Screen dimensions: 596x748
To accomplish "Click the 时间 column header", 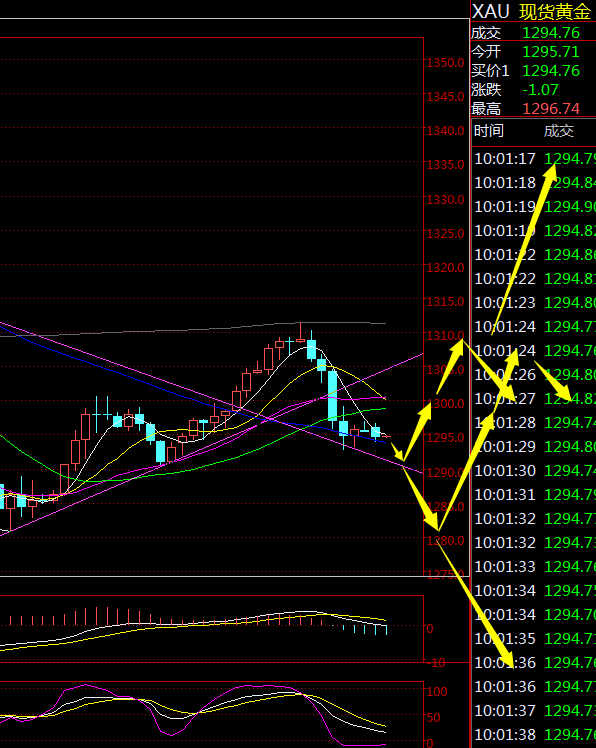I will (x=489, y=131).
